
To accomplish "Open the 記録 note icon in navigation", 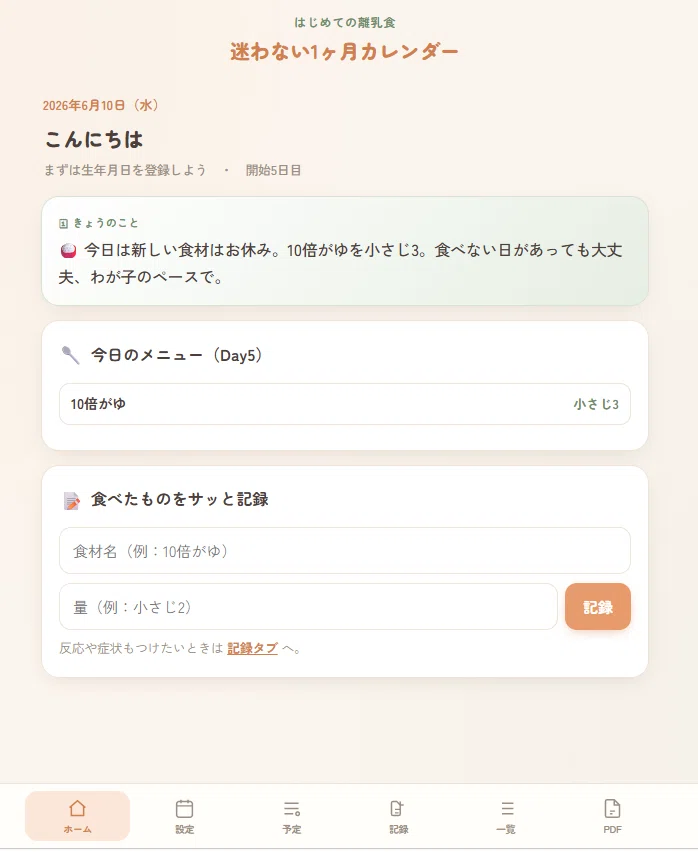I will tap(398, 809).
